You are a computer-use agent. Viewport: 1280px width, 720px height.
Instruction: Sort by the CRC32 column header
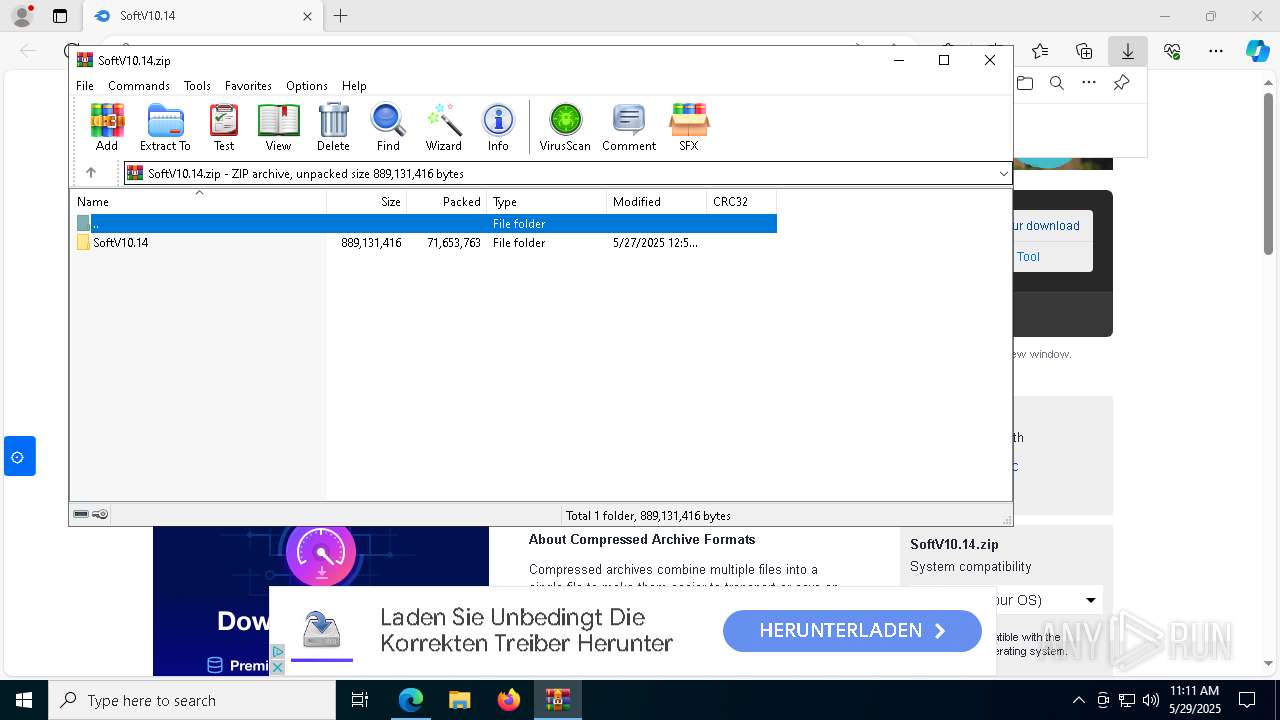click(x=742, y=202)
